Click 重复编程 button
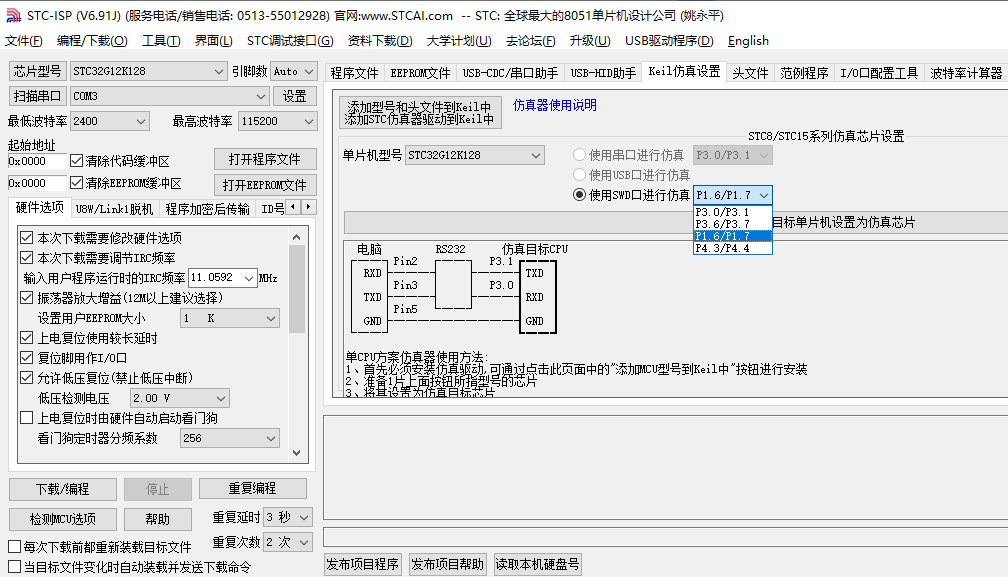Viewport: 1008px width, 577px height. click(x=253, y=488)
